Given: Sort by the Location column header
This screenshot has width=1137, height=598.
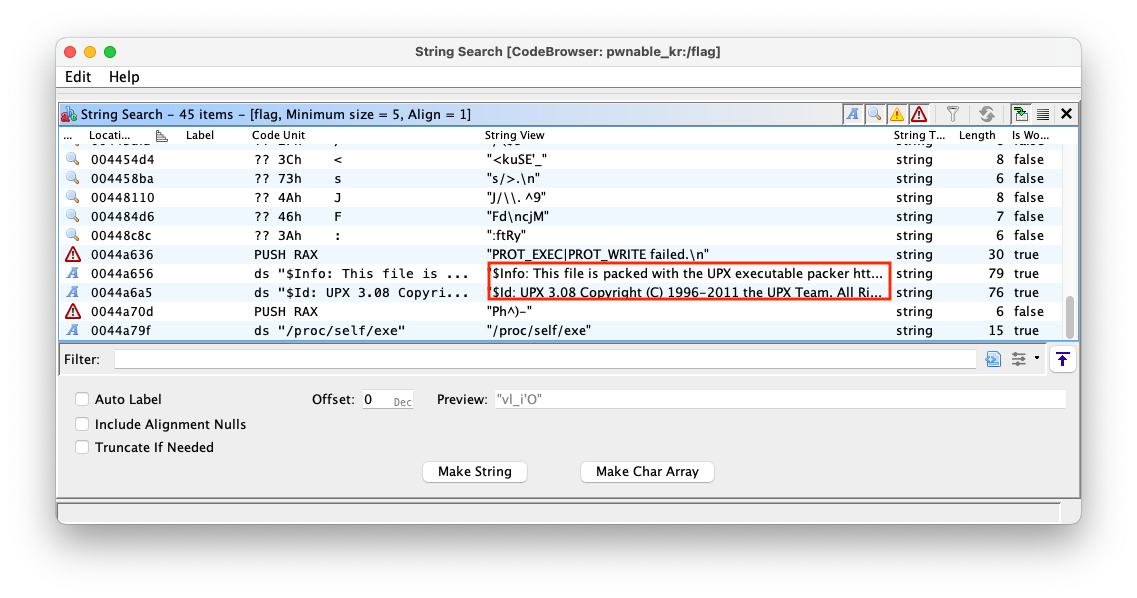Looking at the screenshot, I should click(x=110, y=135).
